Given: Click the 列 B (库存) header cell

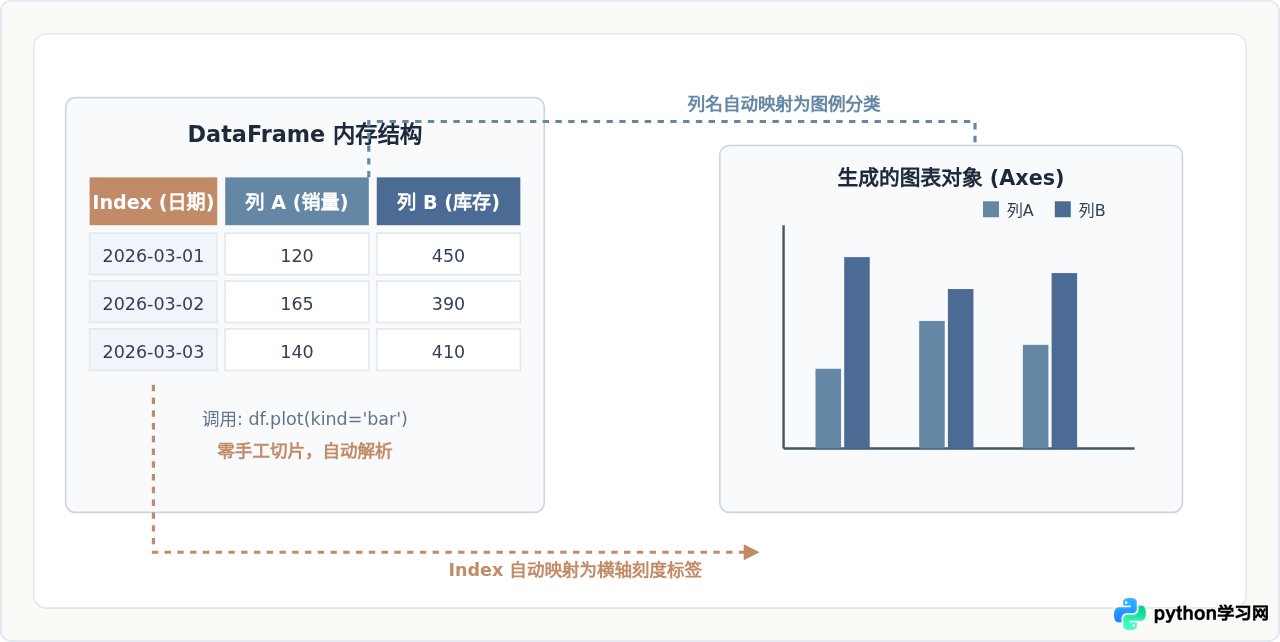Looking at the screenshot, I should click(448, 201).
